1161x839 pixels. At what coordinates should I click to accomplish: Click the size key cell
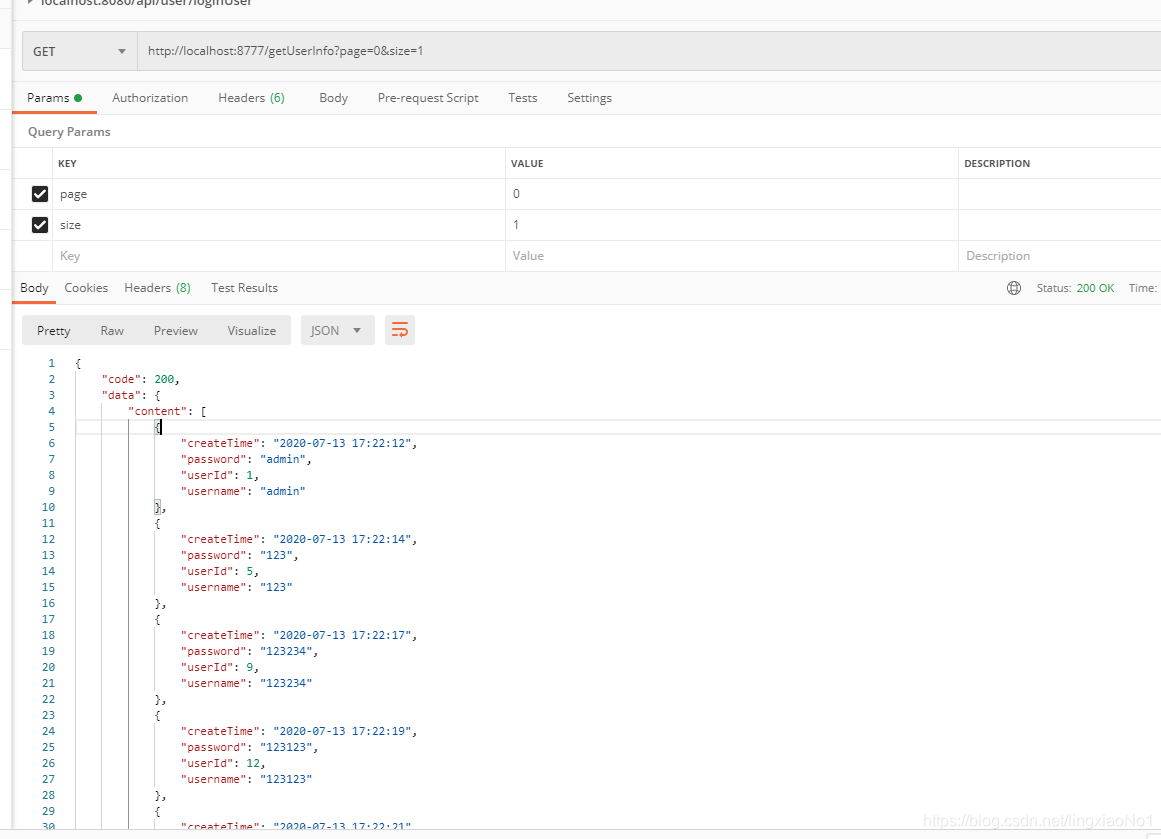[278, 225]
